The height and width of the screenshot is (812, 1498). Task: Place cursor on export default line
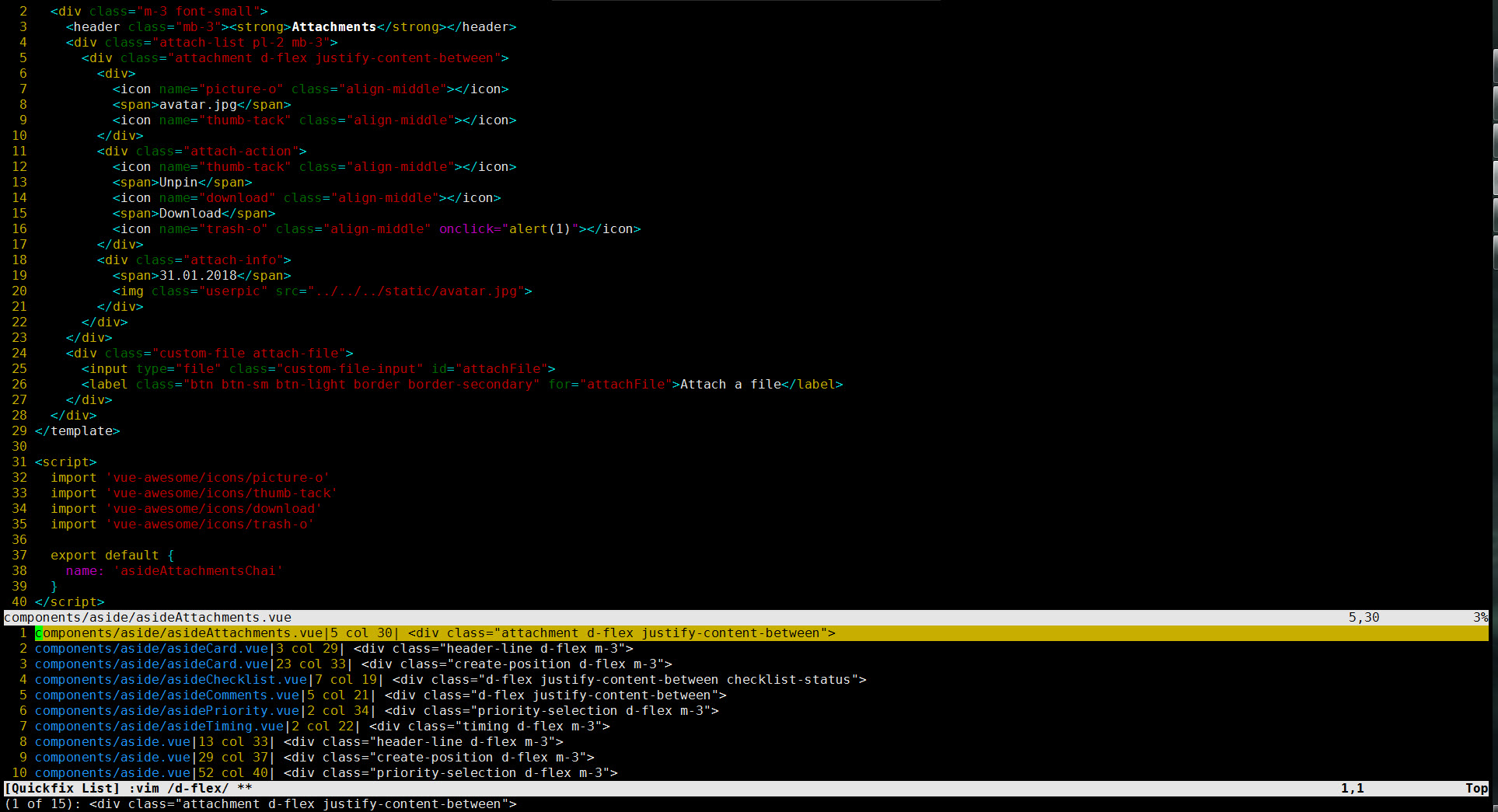pos(113,556)
